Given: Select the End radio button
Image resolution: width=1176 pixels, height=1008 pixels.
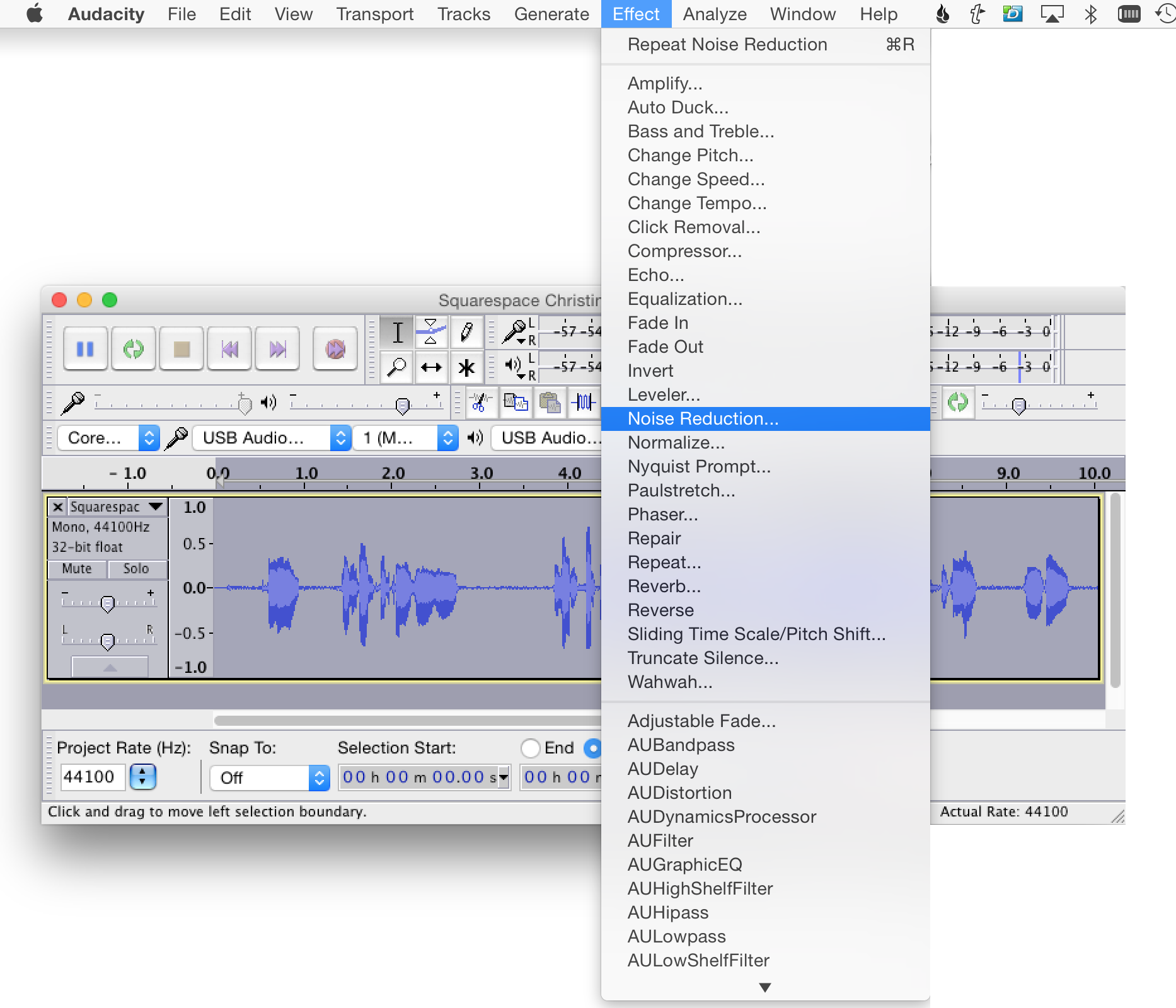Looking at the screenshot, I should [x=531, y=748].
